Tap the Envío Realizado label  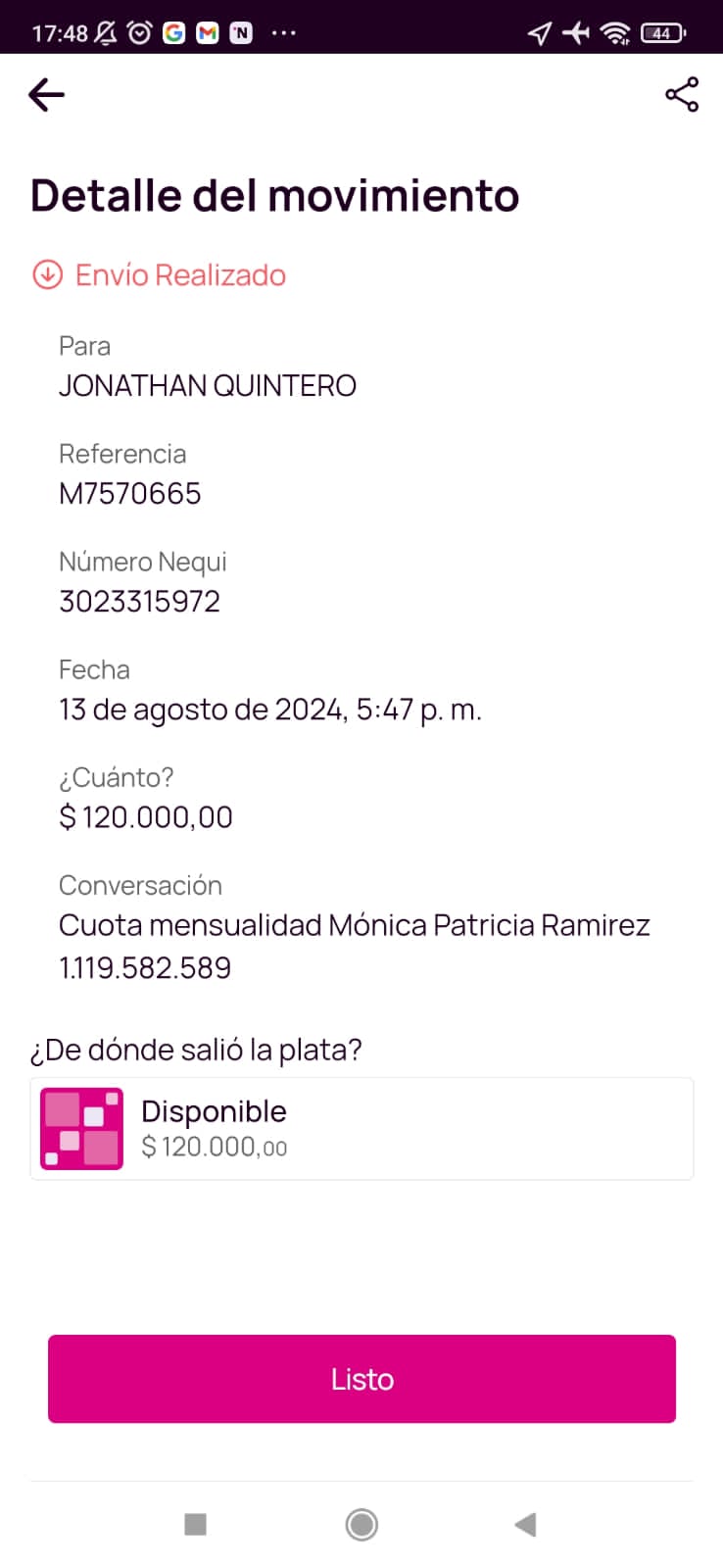180,275
